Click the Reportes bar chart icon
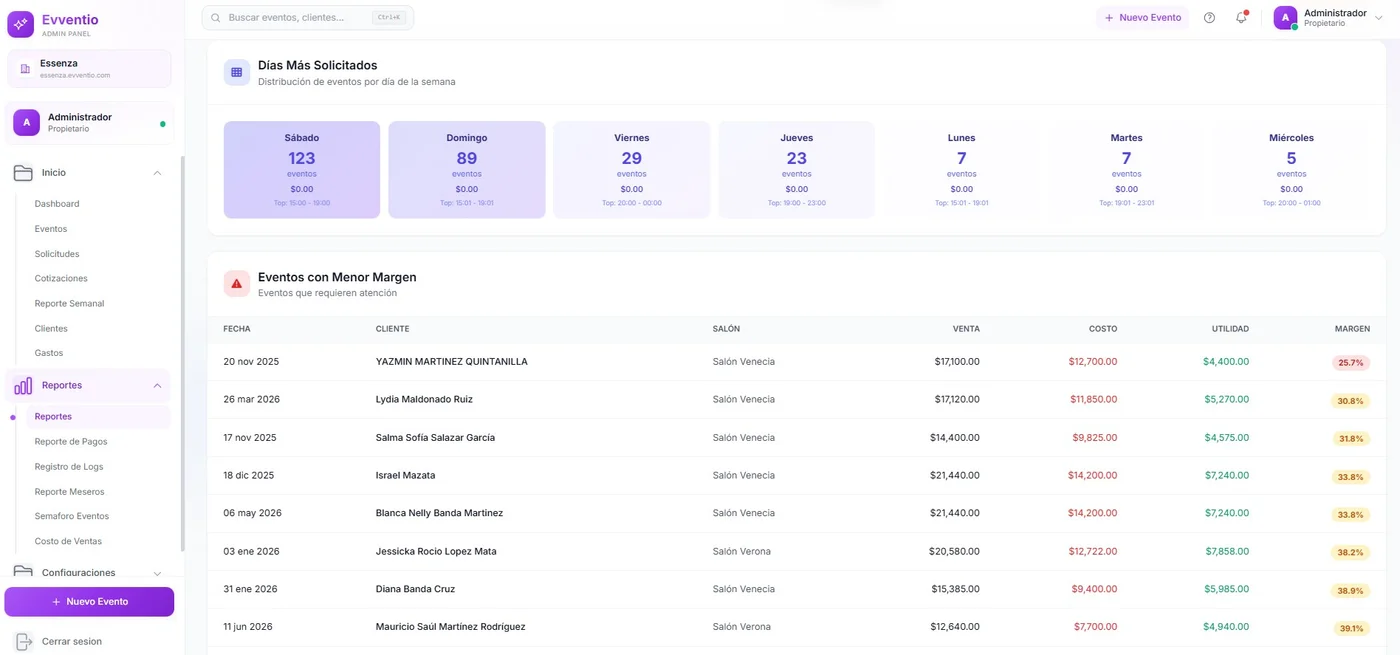Viewport: 1400px width, 655px height. [23, 386]
